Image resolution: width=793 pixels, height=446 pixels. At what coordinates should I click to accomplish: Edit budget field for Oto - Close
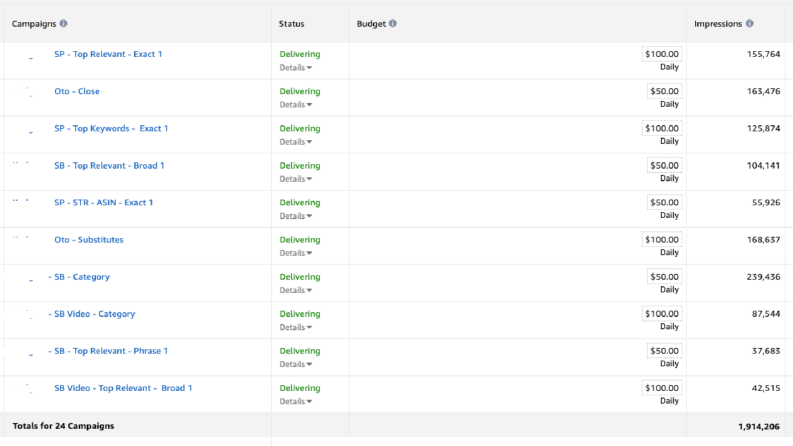click(664, 91)
